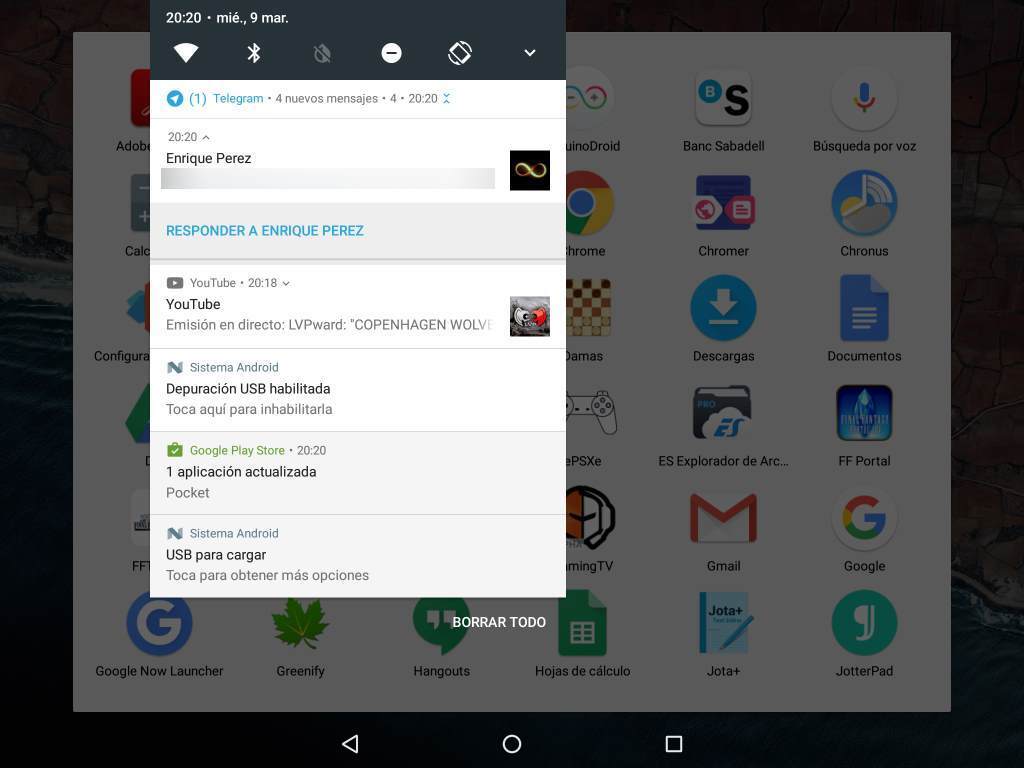
Task: Tap Android Back navigation button
Action: click(x=350, y=744)
